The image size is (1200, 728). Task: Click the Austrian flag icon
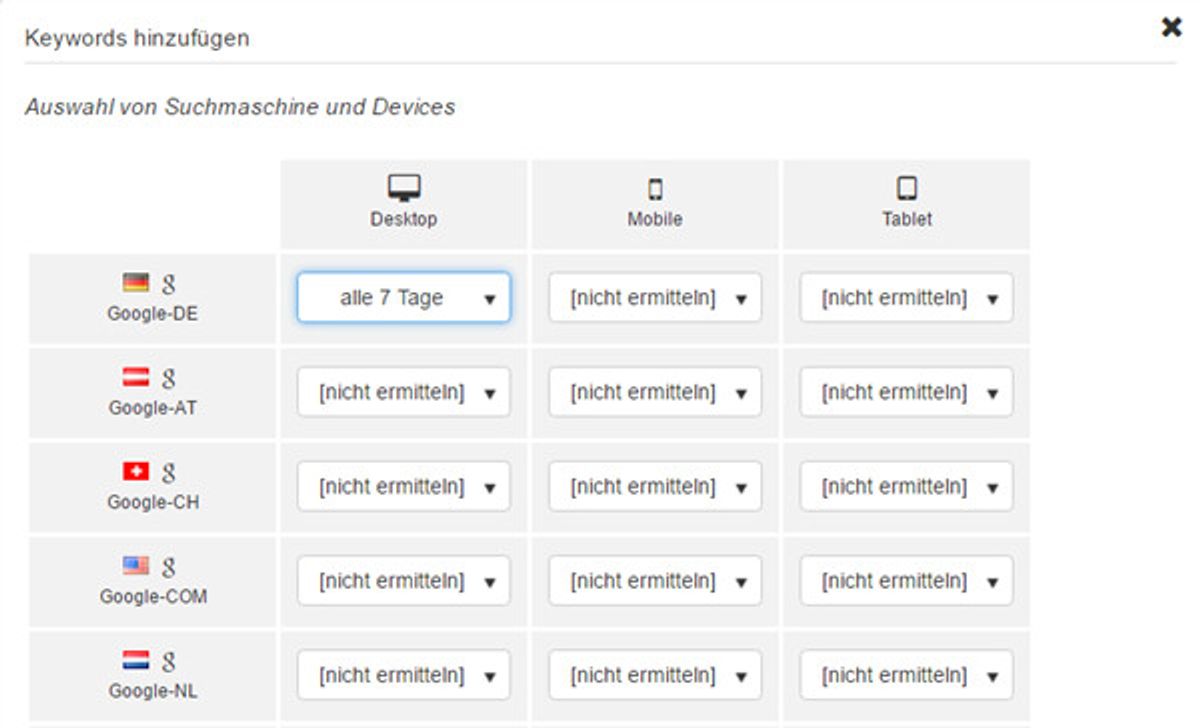[136, 377]
